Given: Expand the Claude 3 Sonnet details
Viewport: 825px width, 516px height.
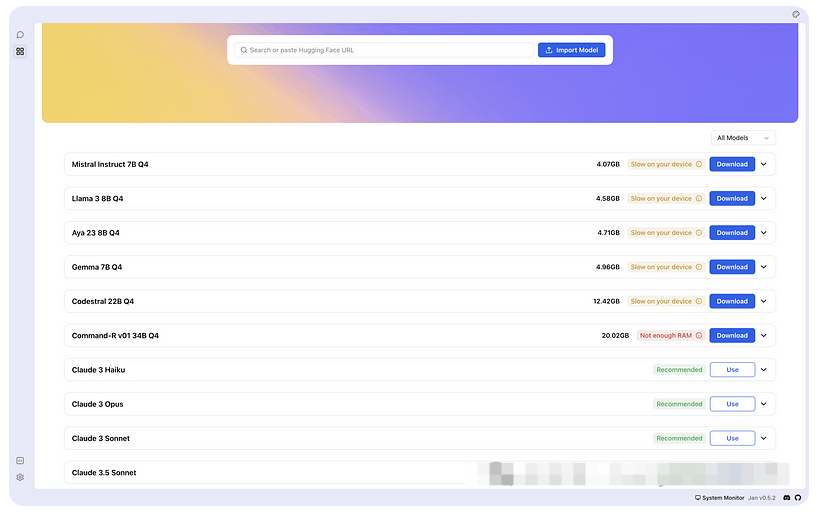Looking at the screenshot, I should [x=764, y=438].
